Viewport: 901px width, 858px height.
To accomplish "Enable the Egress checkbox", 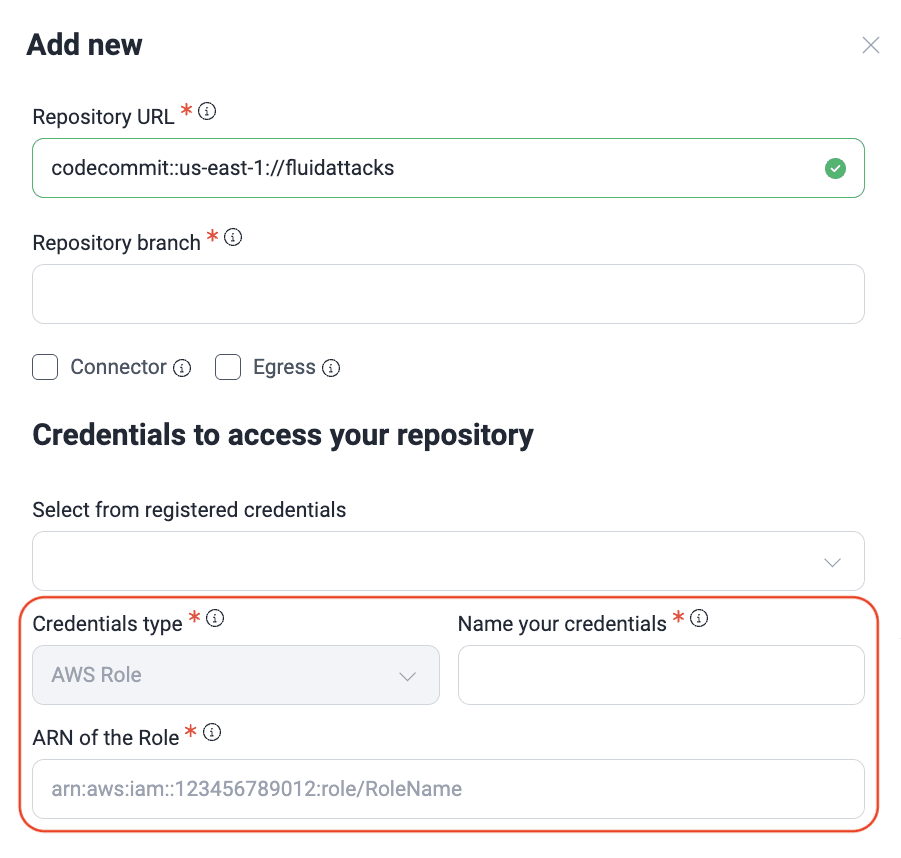I will (x=228, y=367).
